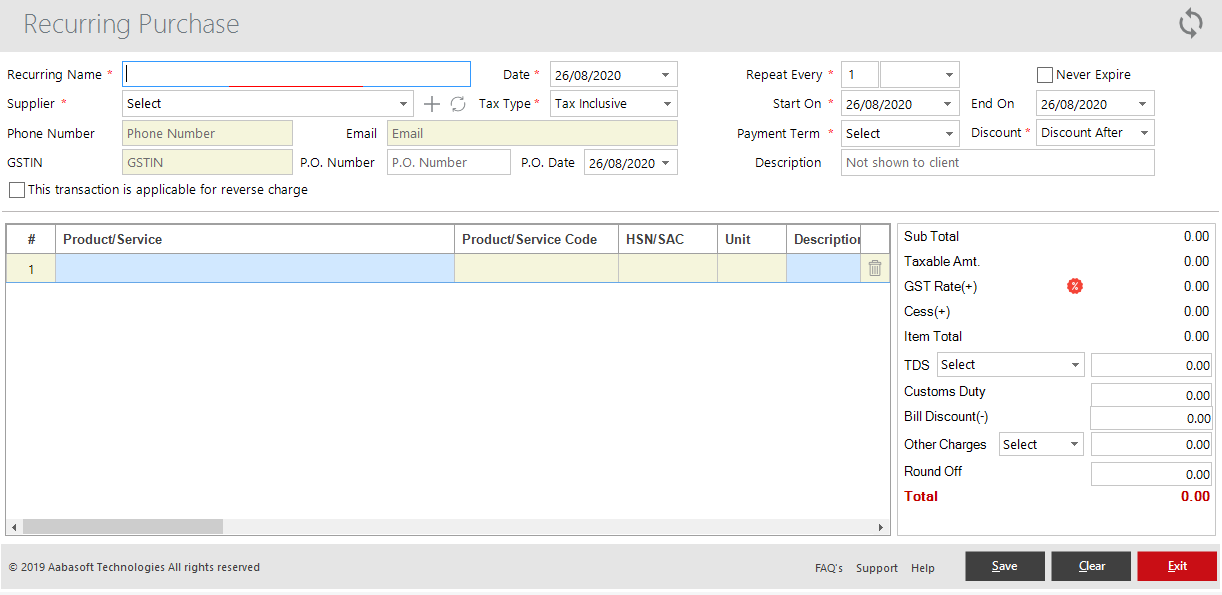This screenshot has height=595, width=1222.
Task: Reload the supplier list with the sync icon
Action: click(457, 103)
